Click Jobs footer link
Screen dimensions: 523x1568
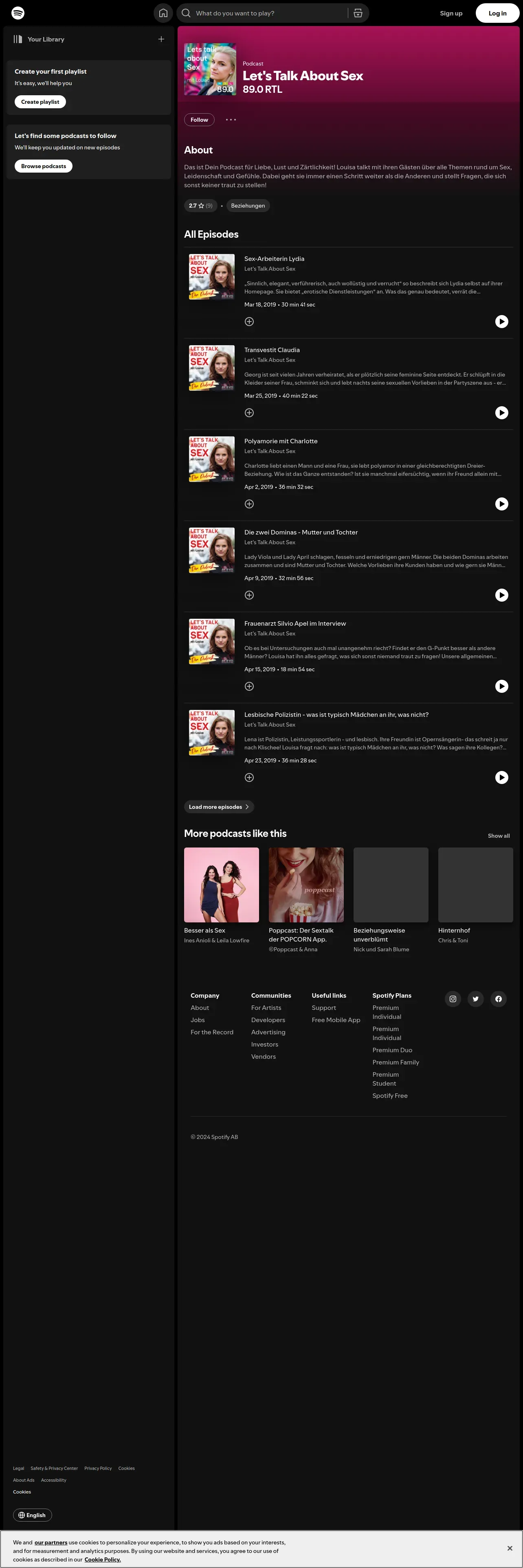[197, 1020]
